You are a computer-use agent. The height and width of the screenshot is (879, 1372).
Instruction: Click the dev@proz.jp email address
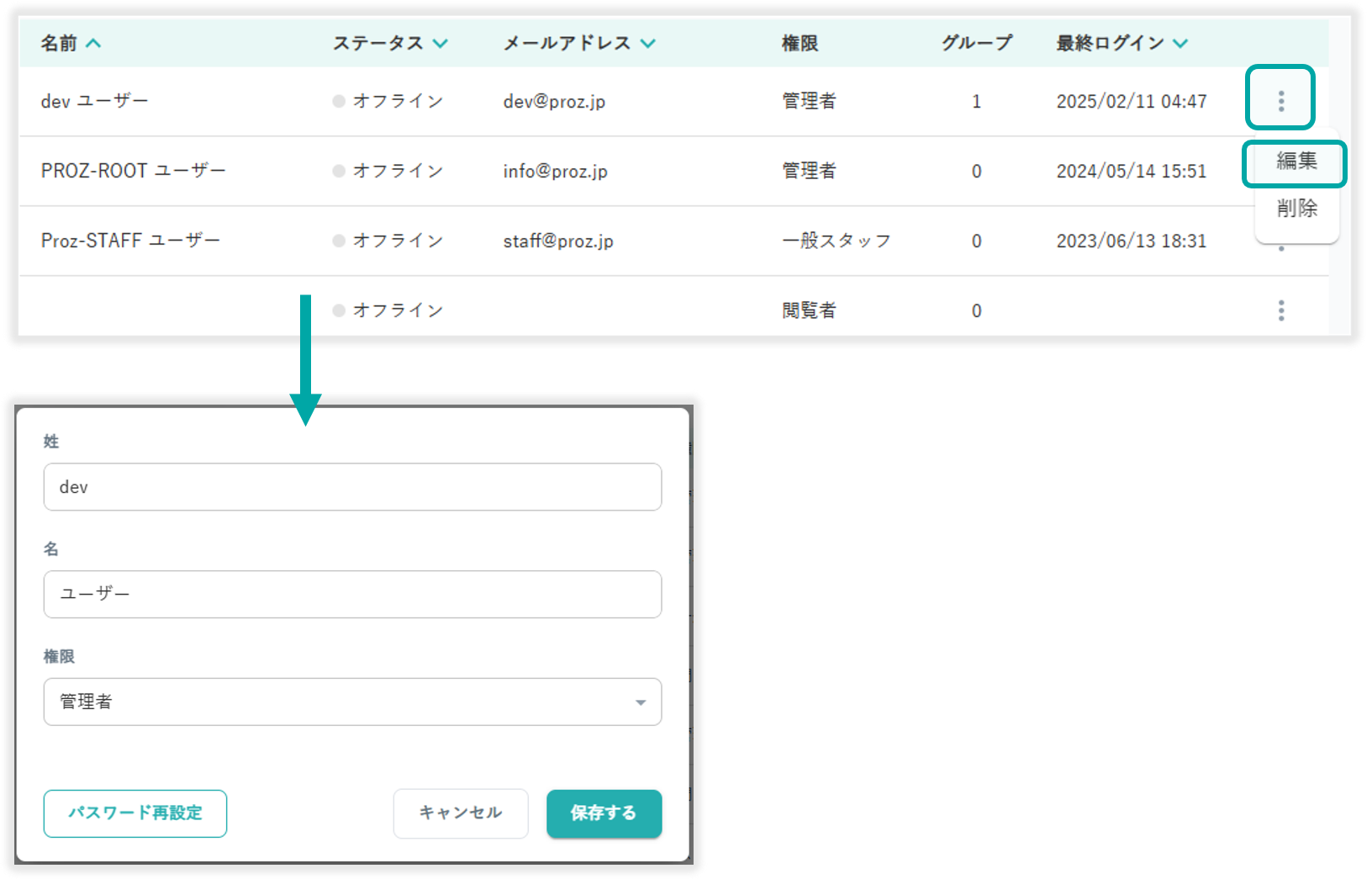click(x=554, y=102)
